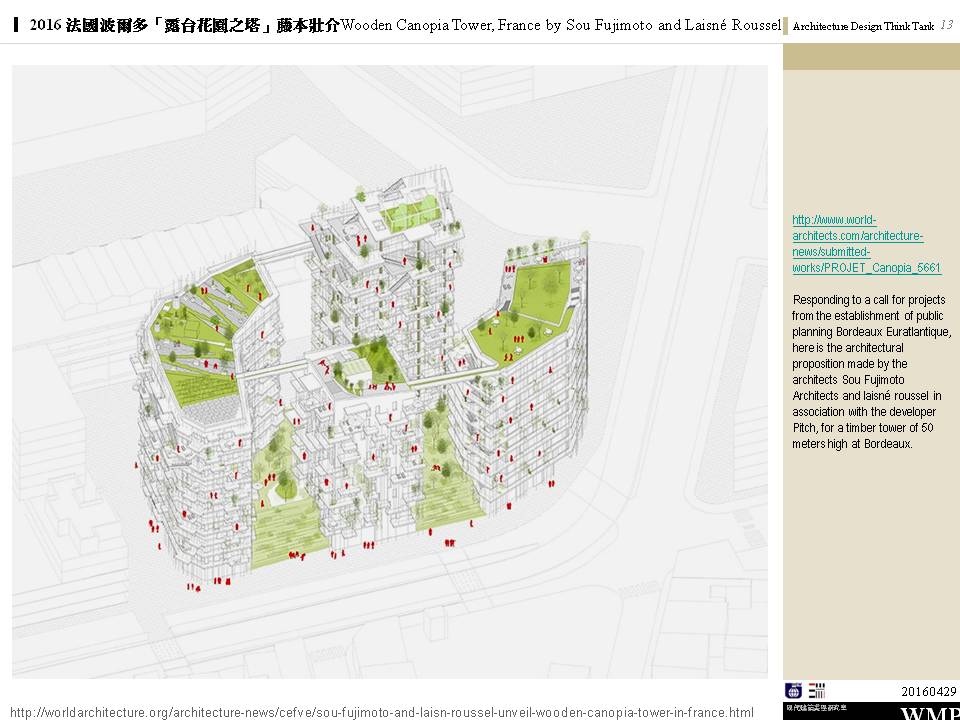Click the red and black striped logo
This screenshot has height=720, width=960.
pyautogui.click(x=817, y=690)
